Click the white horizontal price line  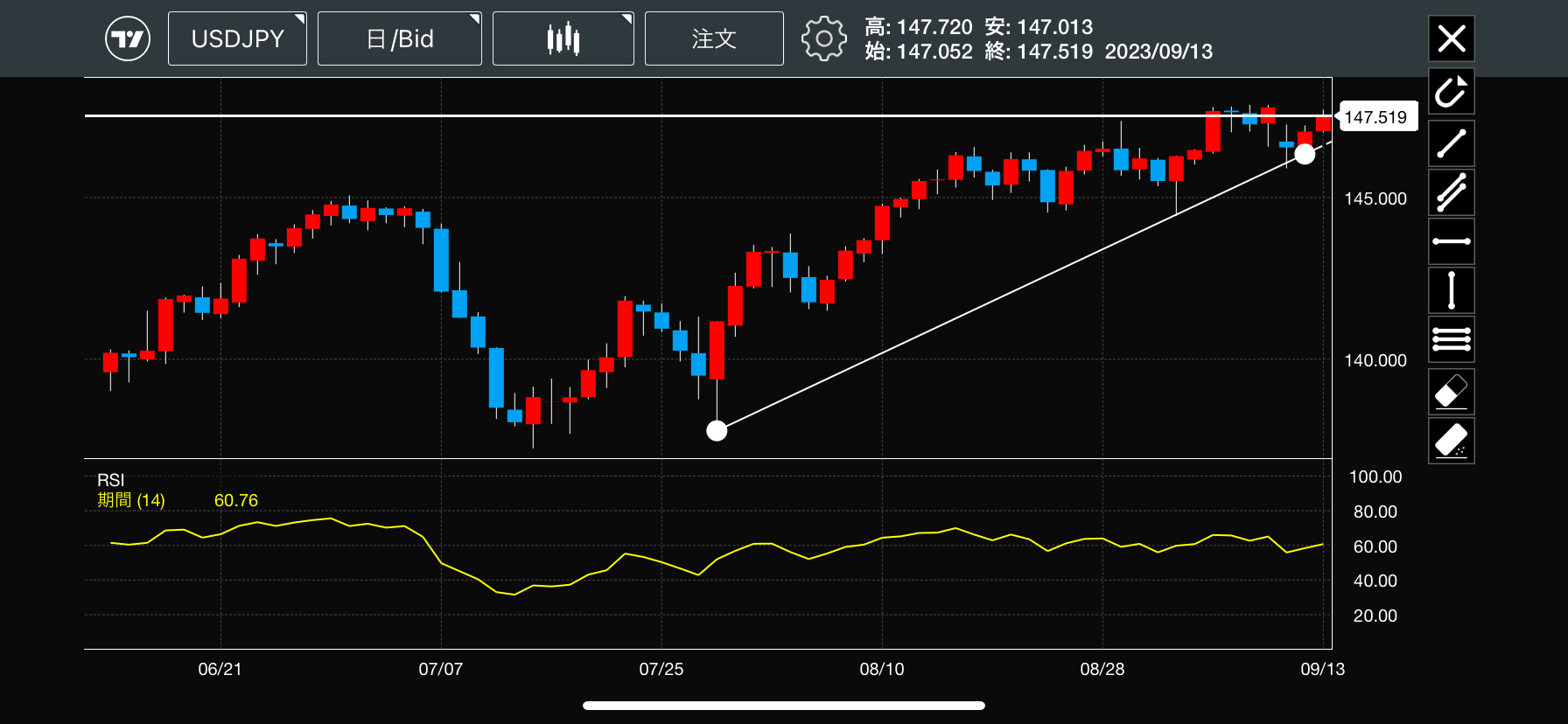612,115
